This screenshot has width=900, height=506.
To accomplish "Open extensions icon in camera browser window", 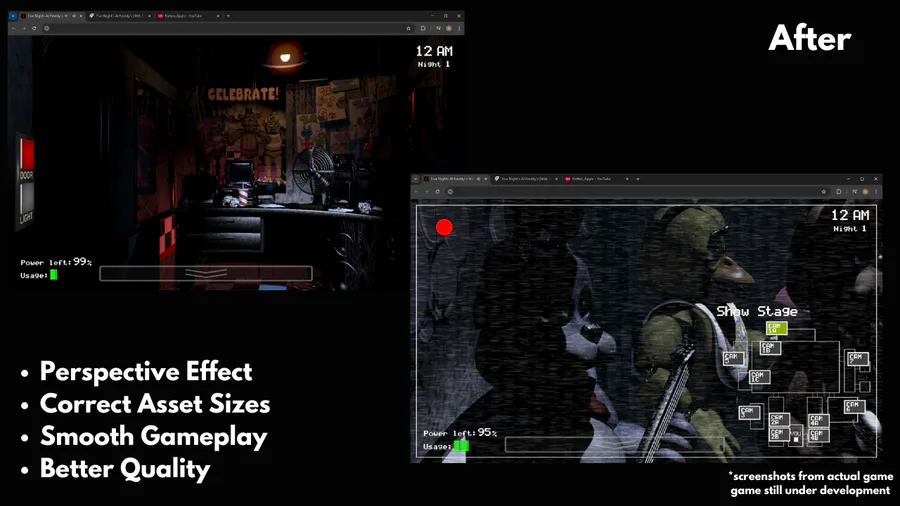I will pyautogui.click(x=839, y=192).
